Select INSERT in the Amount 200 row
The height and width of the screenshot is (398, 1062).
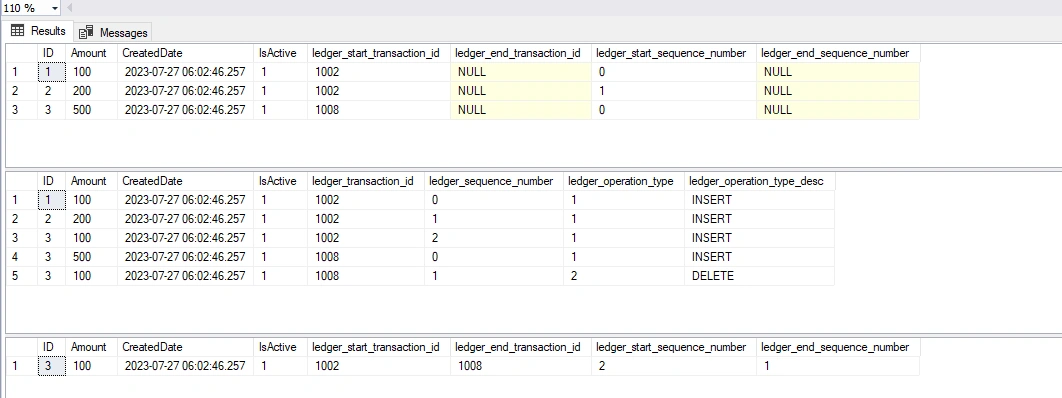point(759,219)
